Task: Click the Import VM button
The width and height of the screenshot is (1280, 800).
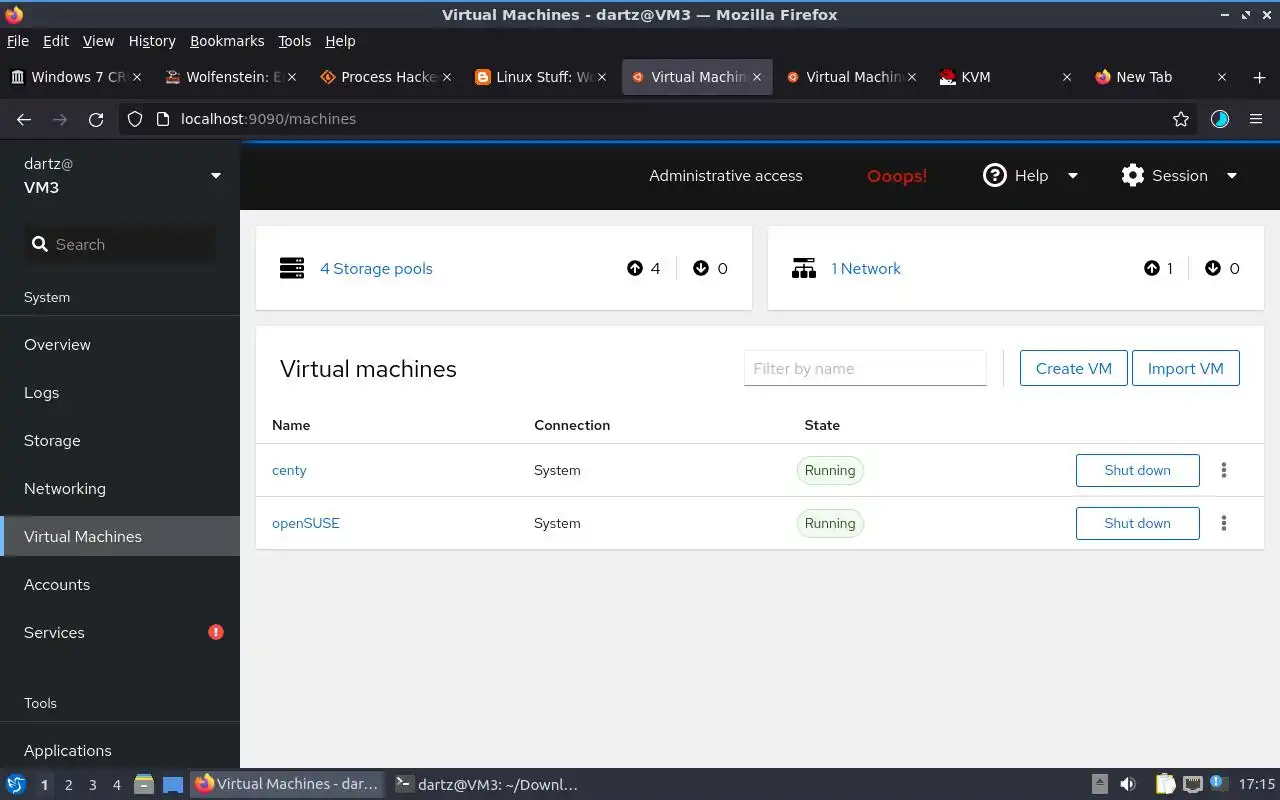Action: [1186, 368]
